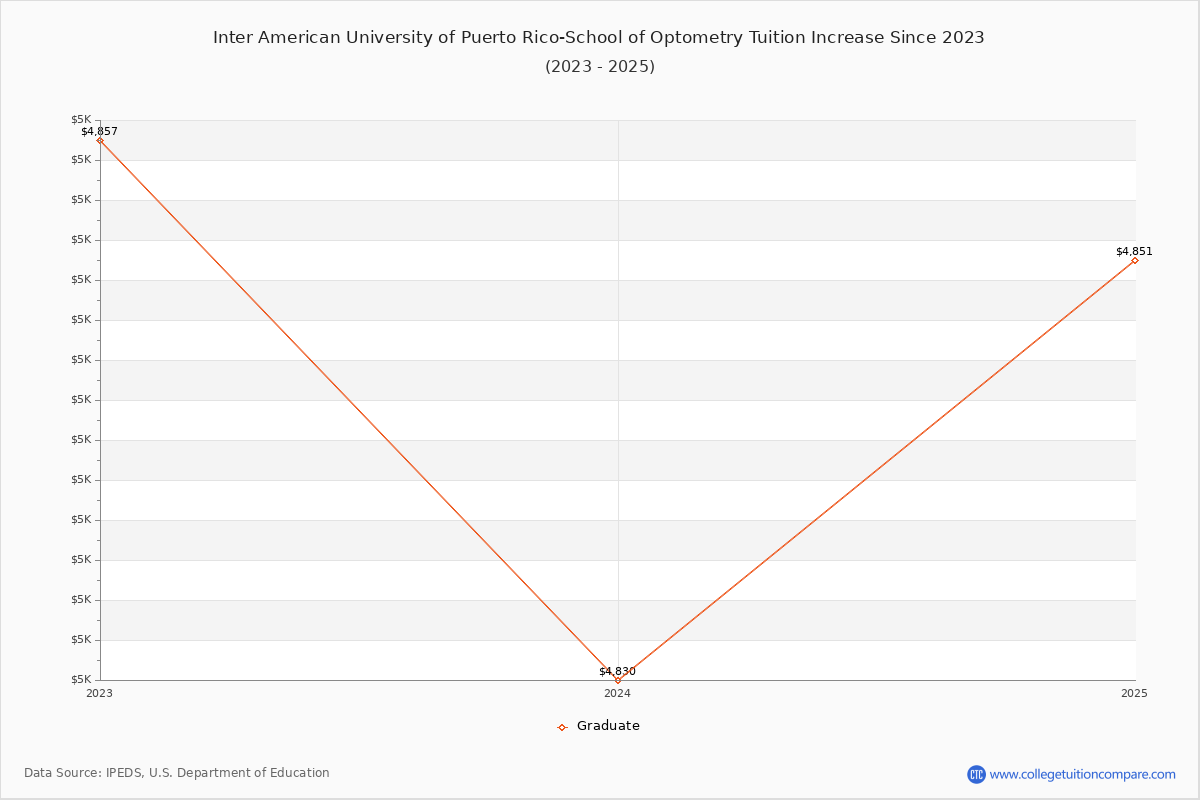Click the CTC logo icon
This screenshot has height=800, width=1200.
coord(976,774)
